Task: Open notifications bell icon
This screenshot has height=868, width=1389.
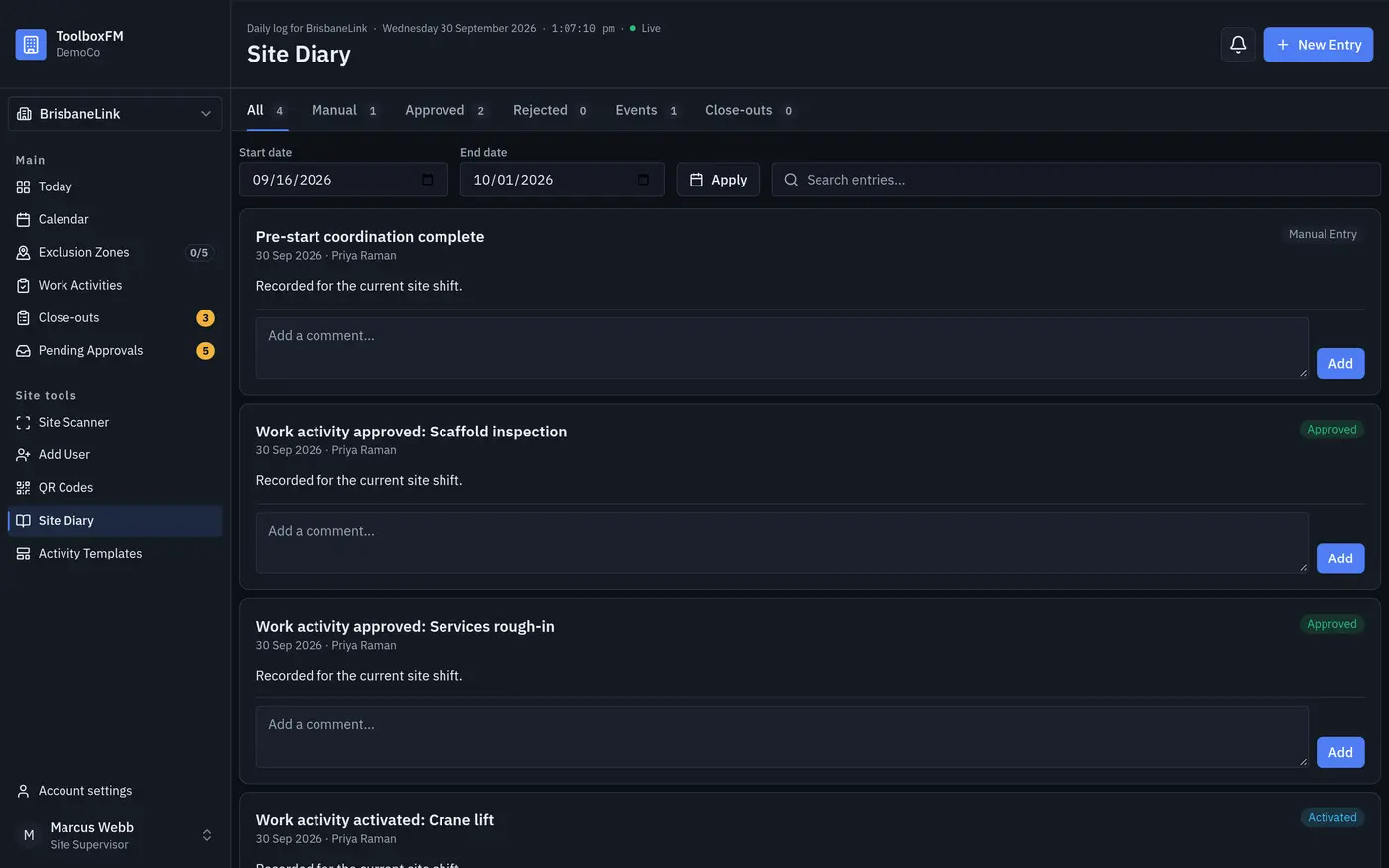Action: click(1238, 45)
